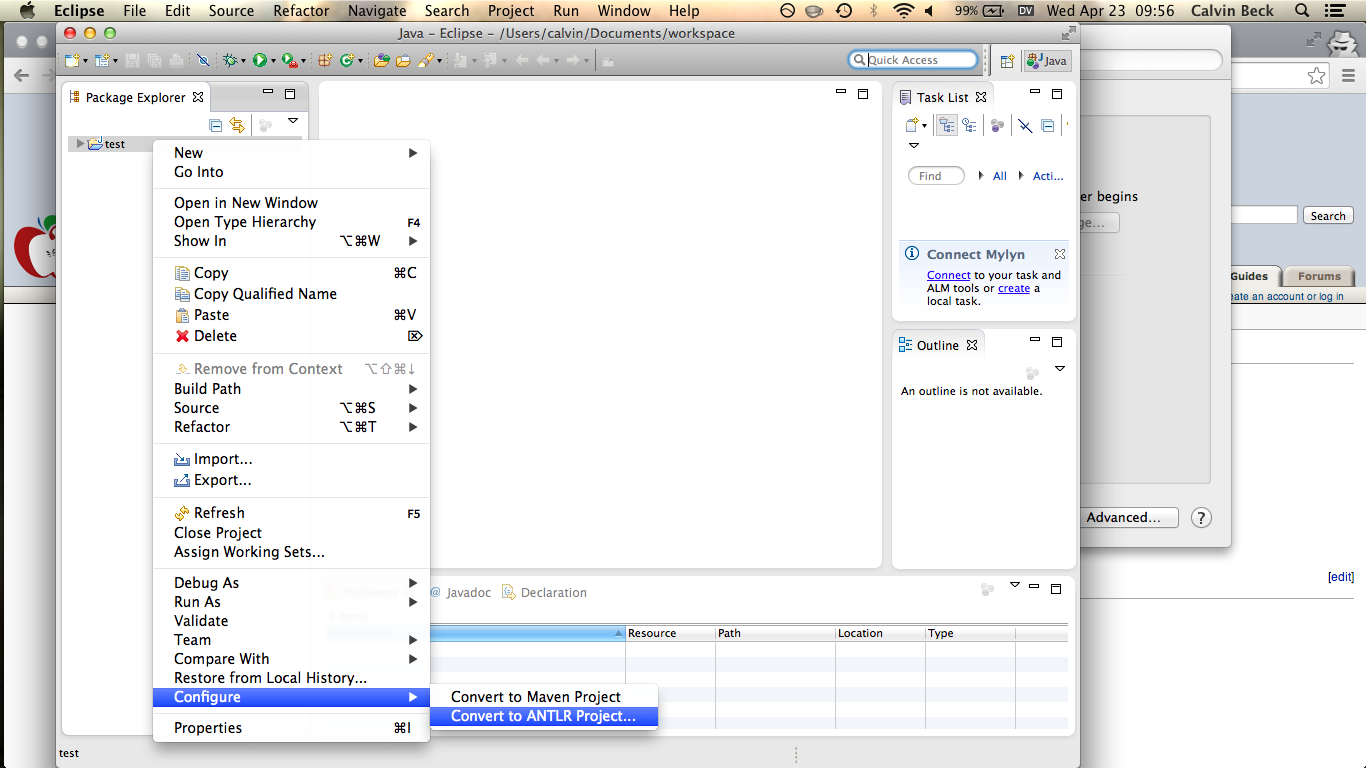Toggle Link with Editor in Package Explorer
The image size is (1366, 768).
(237, 125)
